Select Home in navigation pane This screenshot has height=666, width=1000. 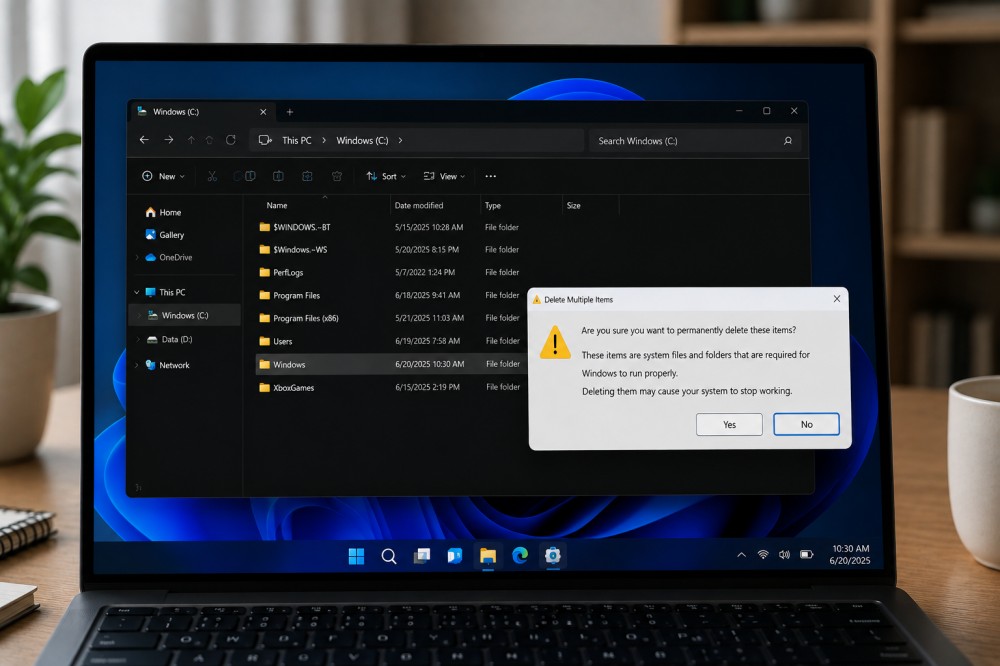(x=163, y=212)
